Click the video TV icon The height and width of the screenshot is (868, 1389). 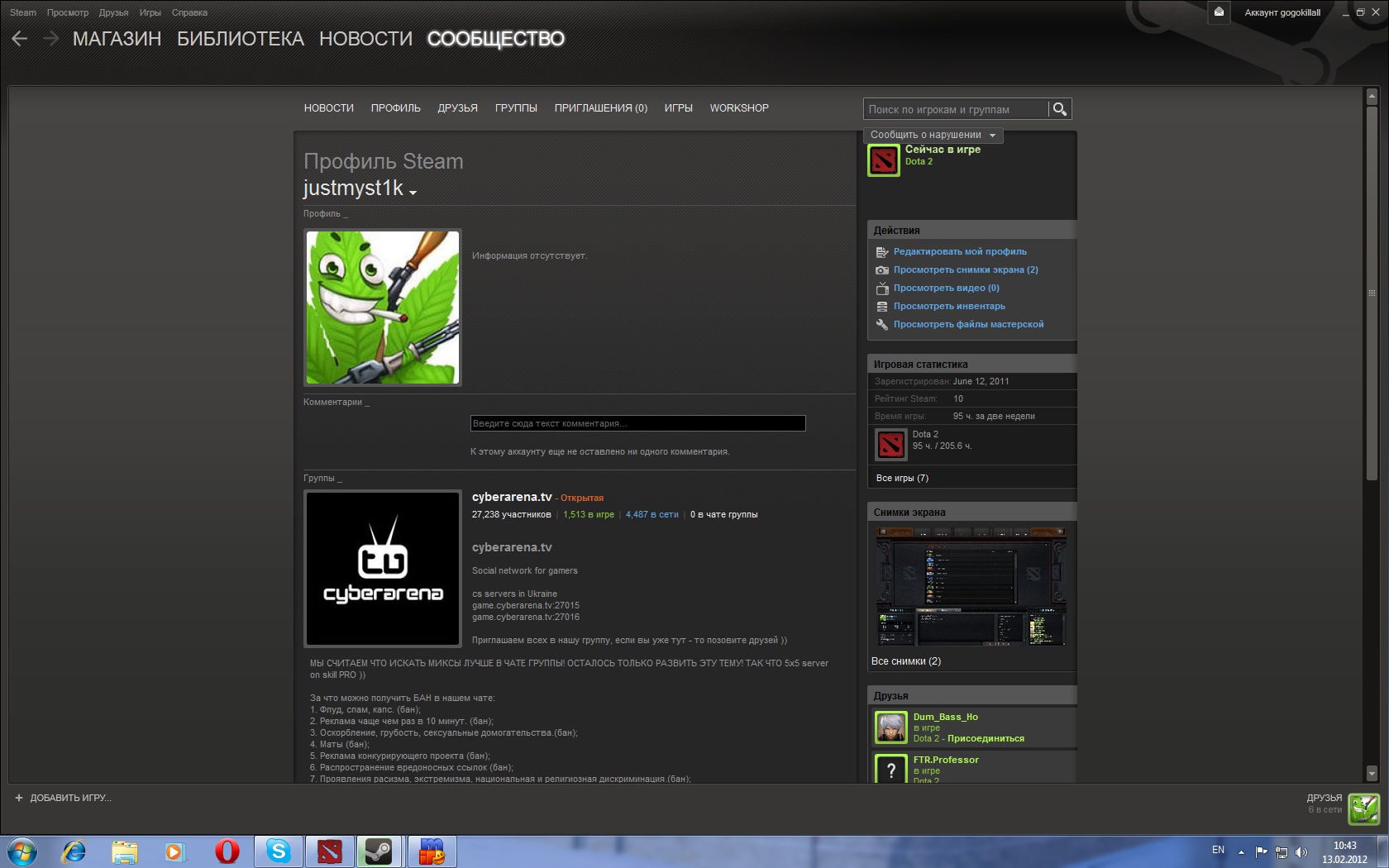click(882, 289)
